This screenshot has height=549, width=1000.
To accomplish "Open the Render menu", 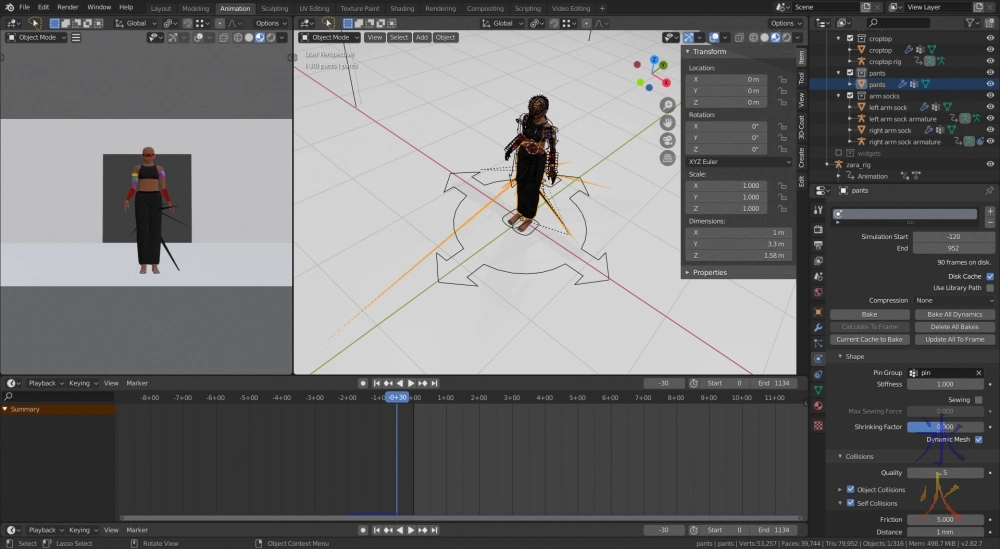I will point(67,7).
